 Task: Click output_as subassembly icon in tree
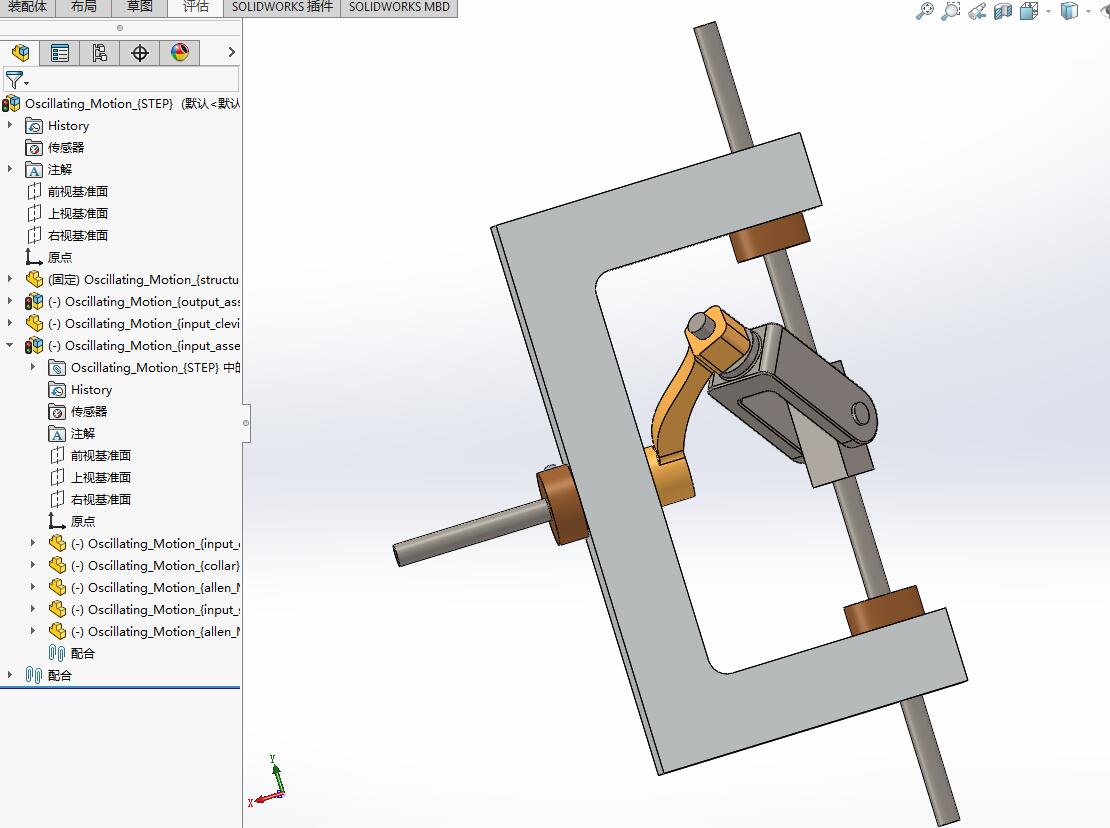point(34,301)
